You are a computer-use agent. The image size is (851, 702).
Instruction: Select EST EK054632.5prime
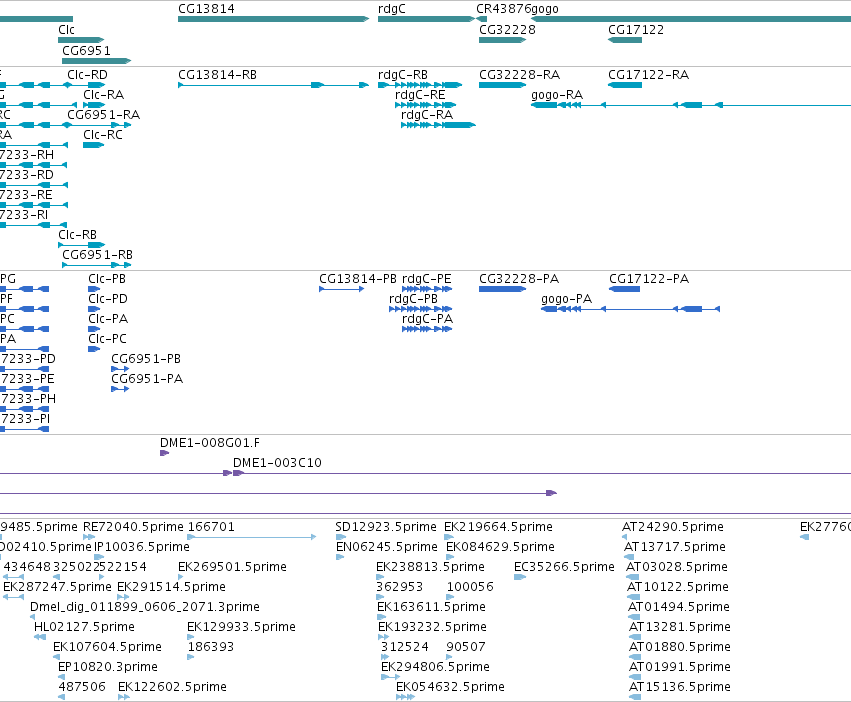click(x=405, y=698)
